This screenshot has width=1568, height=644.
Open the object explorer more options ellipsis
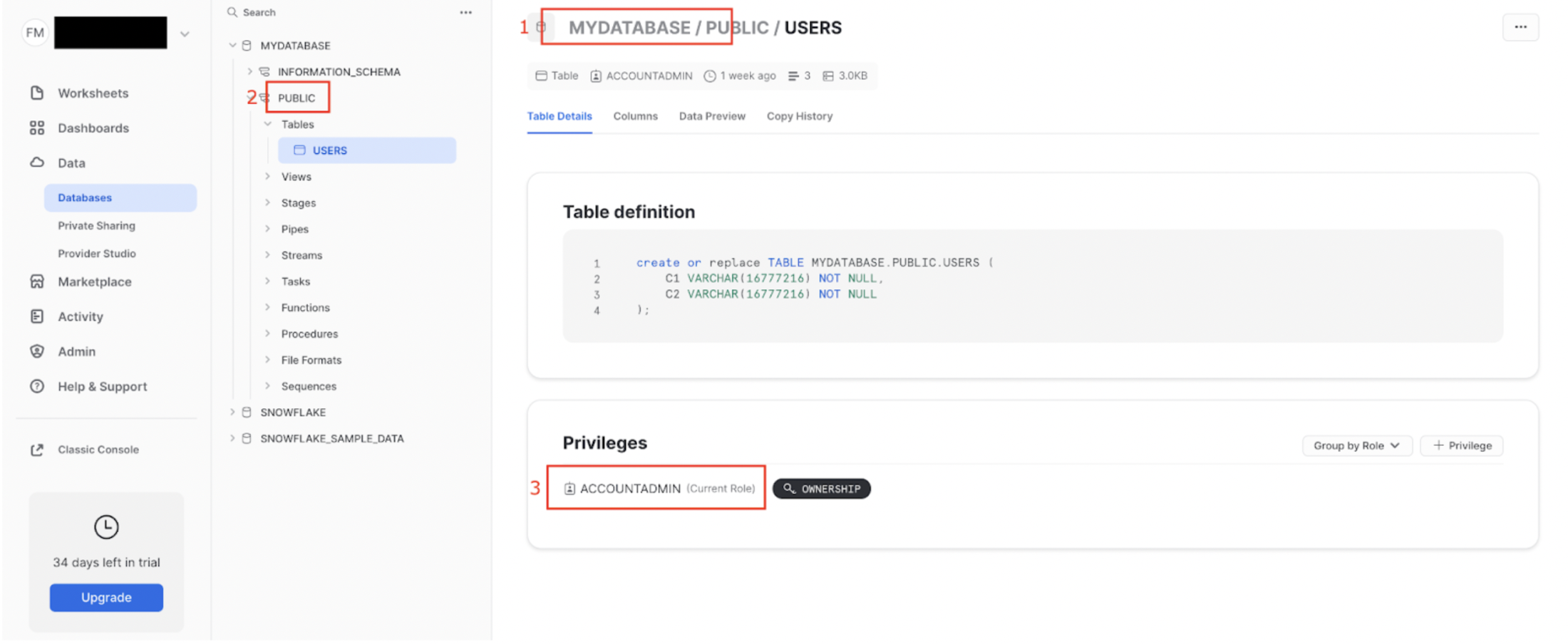tap(465, 12)
